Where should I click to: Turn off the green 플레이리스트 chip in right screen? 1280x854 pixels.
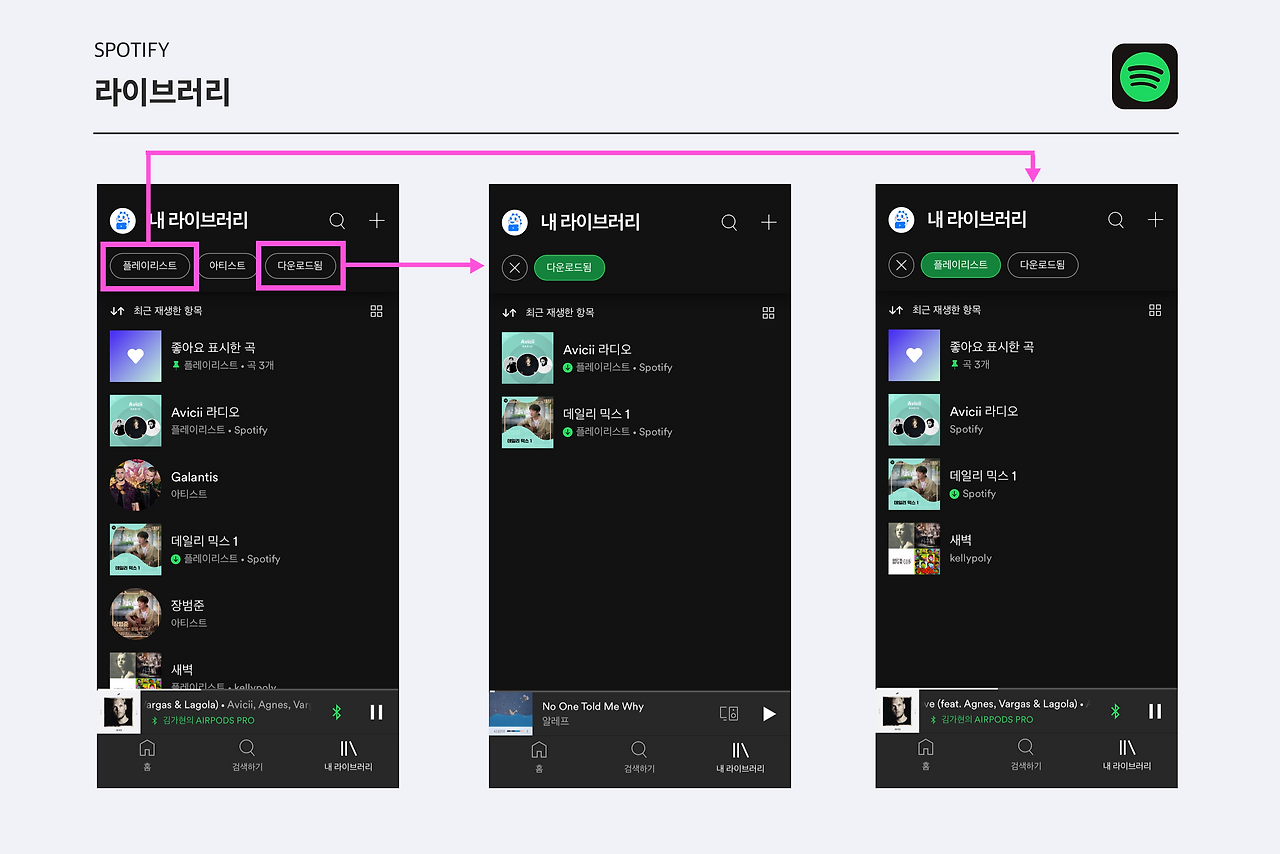[961, 265]
